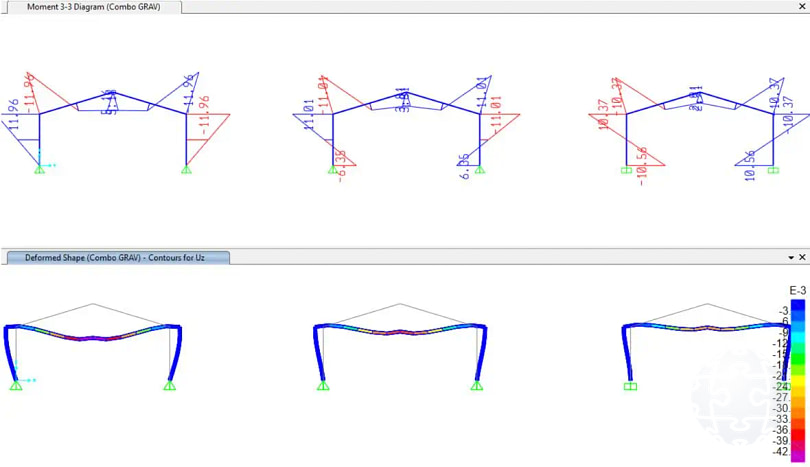Viewport: 810px width, 467px height.
Task: Select the Moment 3-3 Diagram tab
Action: tap(92, 7)
